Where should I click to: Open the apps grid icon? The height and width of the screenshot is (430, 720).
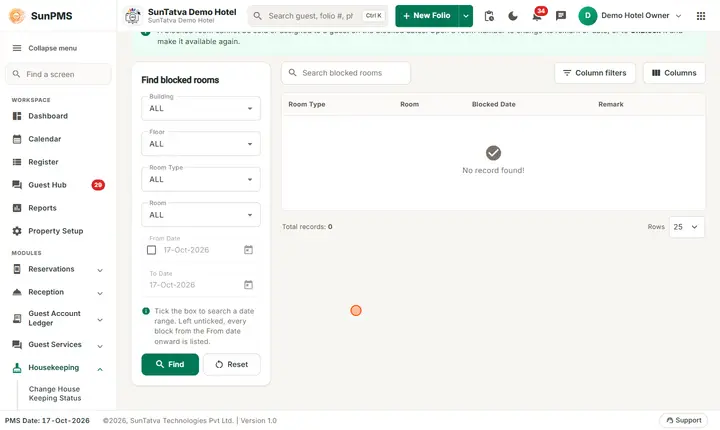tap(701, 16)
